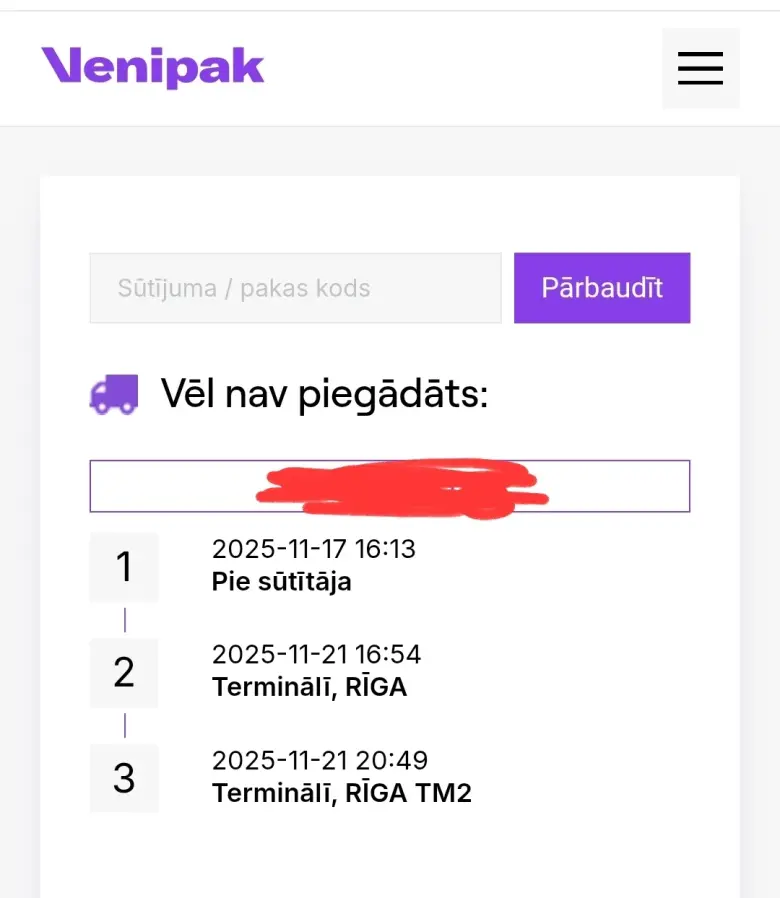Viewport: 780px width, 898px height.
Task: Click the 2025-11-21 16:54 timestamp
Action: tap(316, 654)
